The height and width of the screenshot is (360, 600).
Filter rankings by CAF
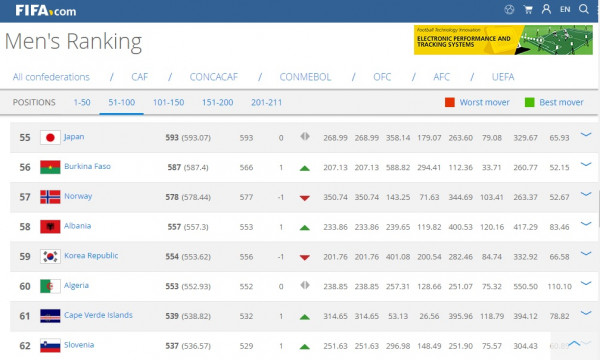(x=140, y=77)
